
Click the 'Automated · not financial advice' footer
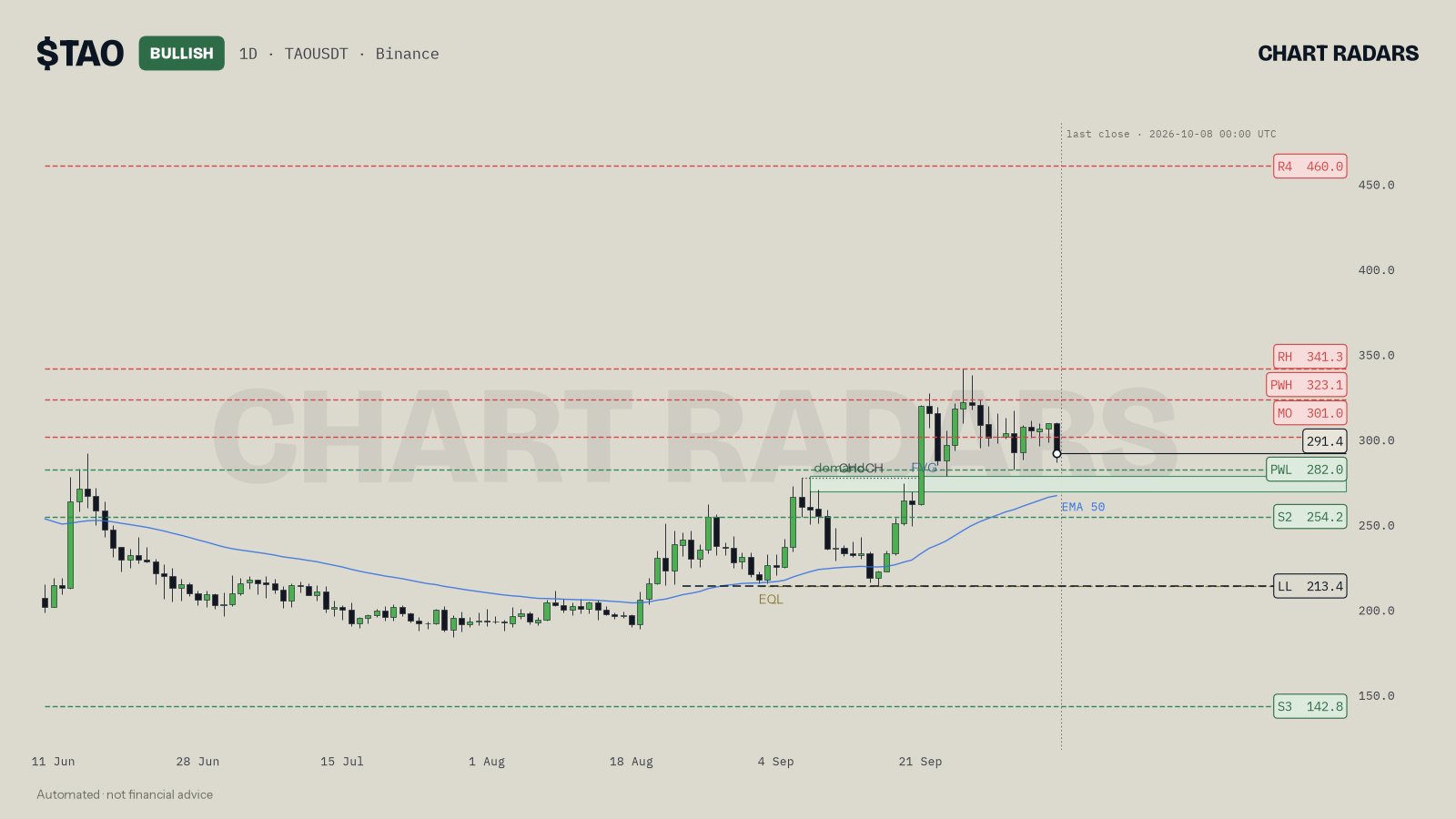tap(125, 794)
